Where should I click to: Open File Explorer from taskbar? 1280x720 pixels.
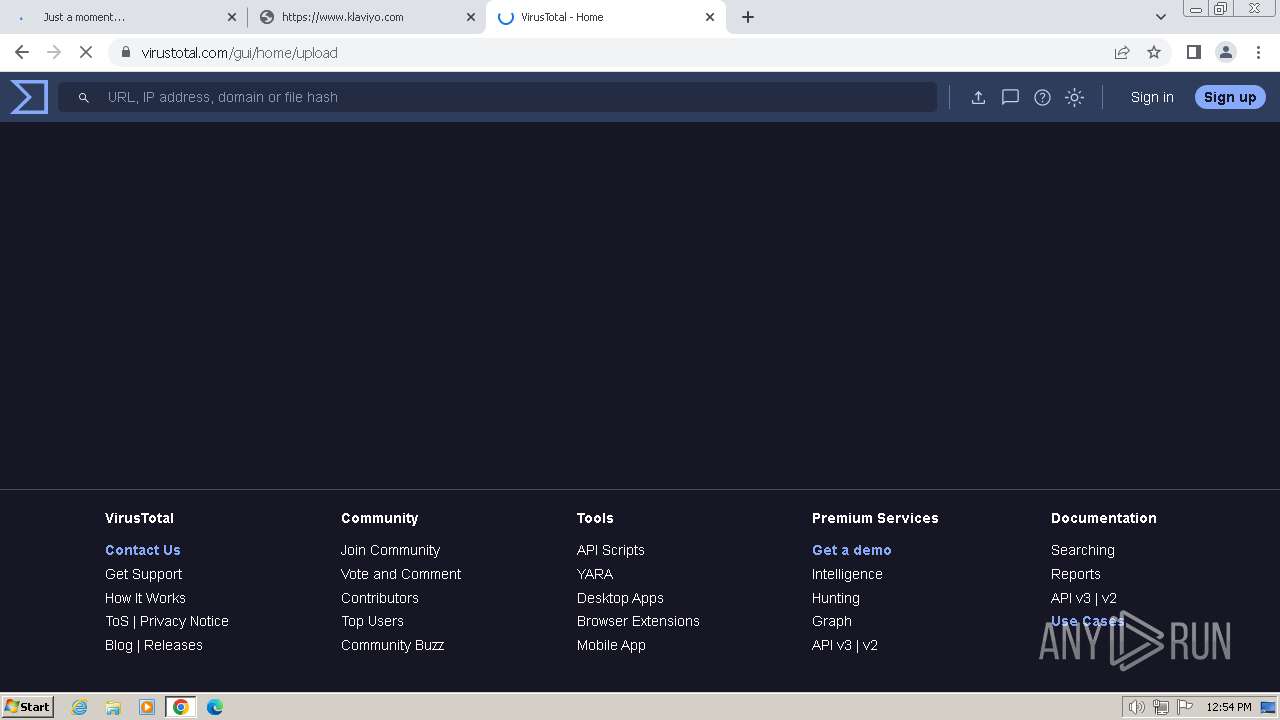[x=113, y=707]
